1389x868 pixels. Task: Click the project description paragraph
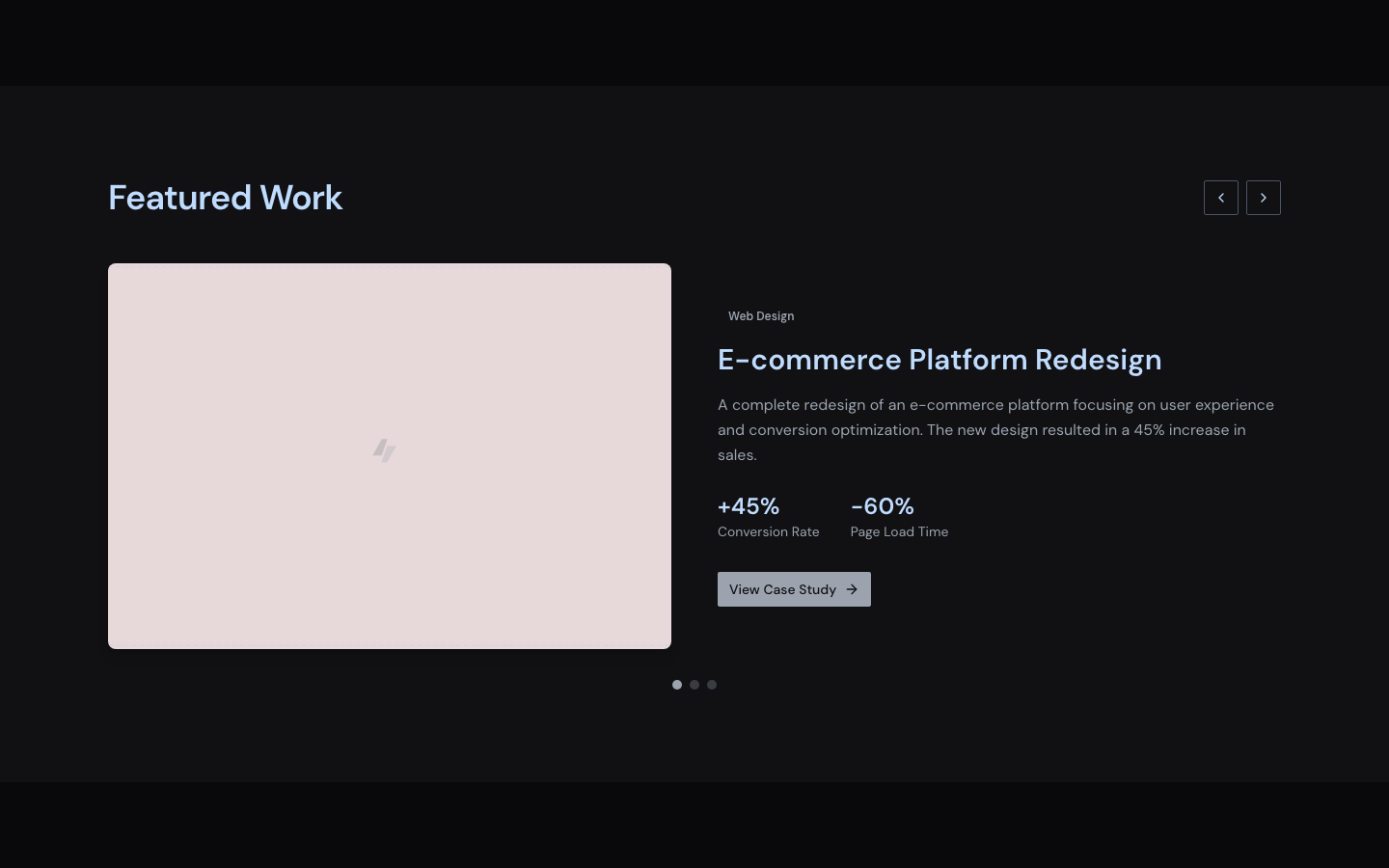[995, 429]
